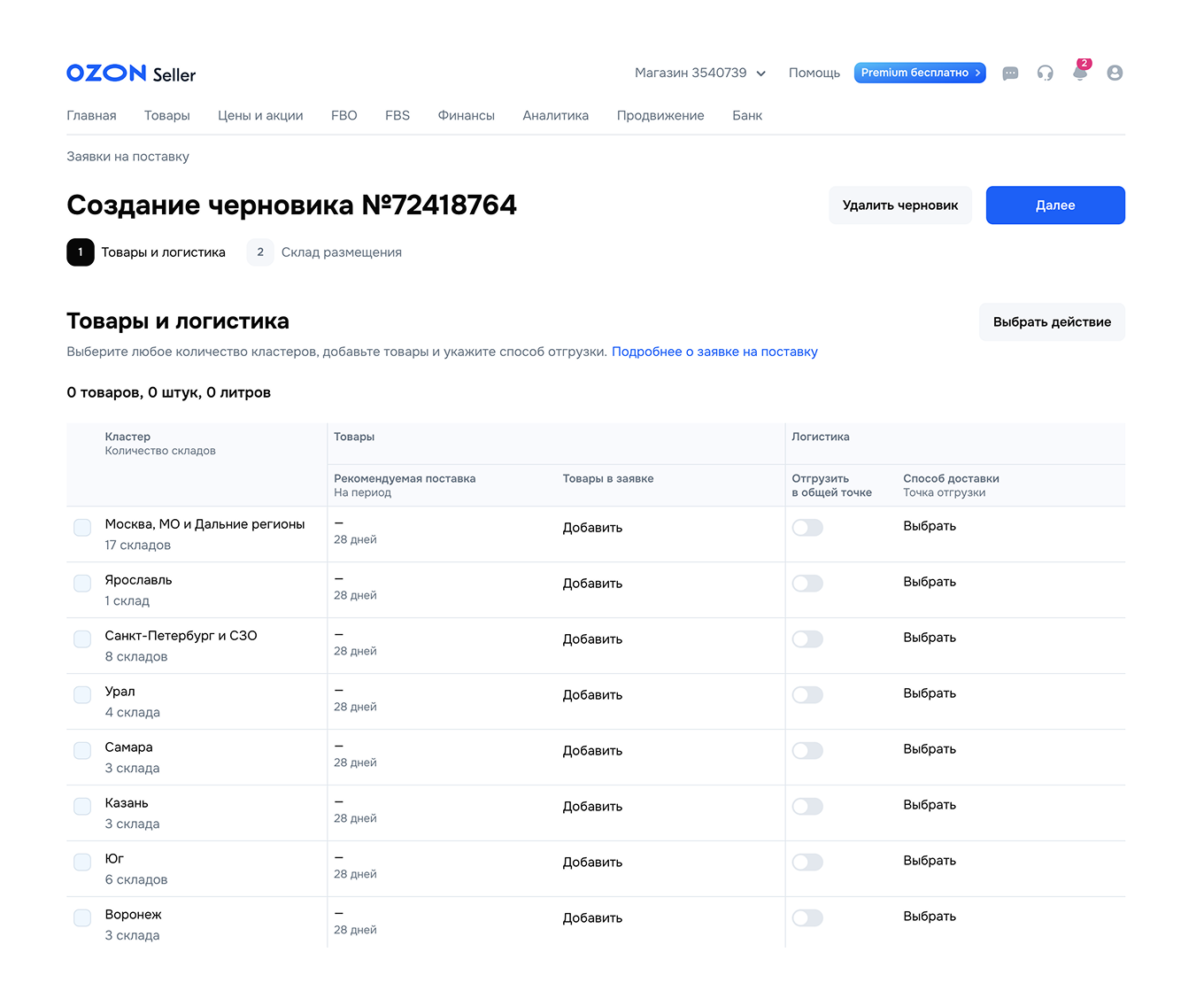Enable 'Отгрузить в общей точке' for Москва
This screenshot has width=1204, height=1006.
coord(807,527)
